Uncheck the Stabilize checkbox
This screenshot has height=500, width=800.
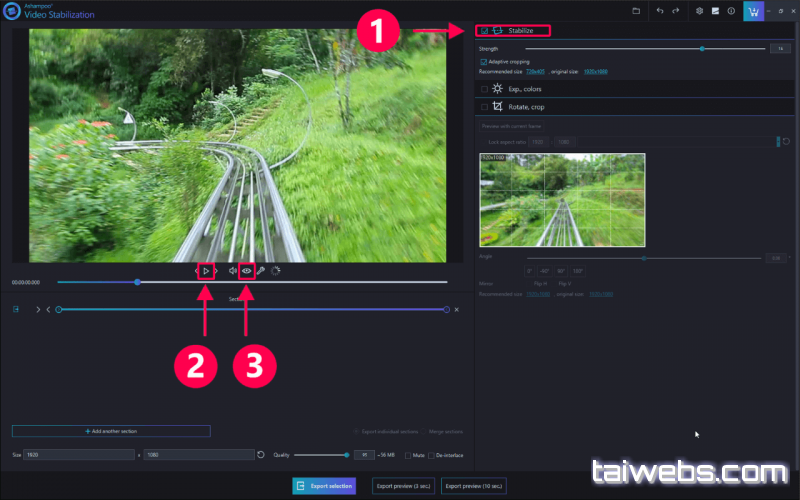[x=485, y=31]
